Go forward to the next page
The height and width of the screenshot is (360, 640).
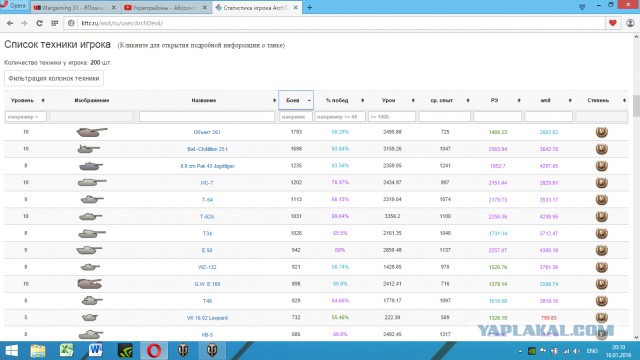(x=24, y=23)
